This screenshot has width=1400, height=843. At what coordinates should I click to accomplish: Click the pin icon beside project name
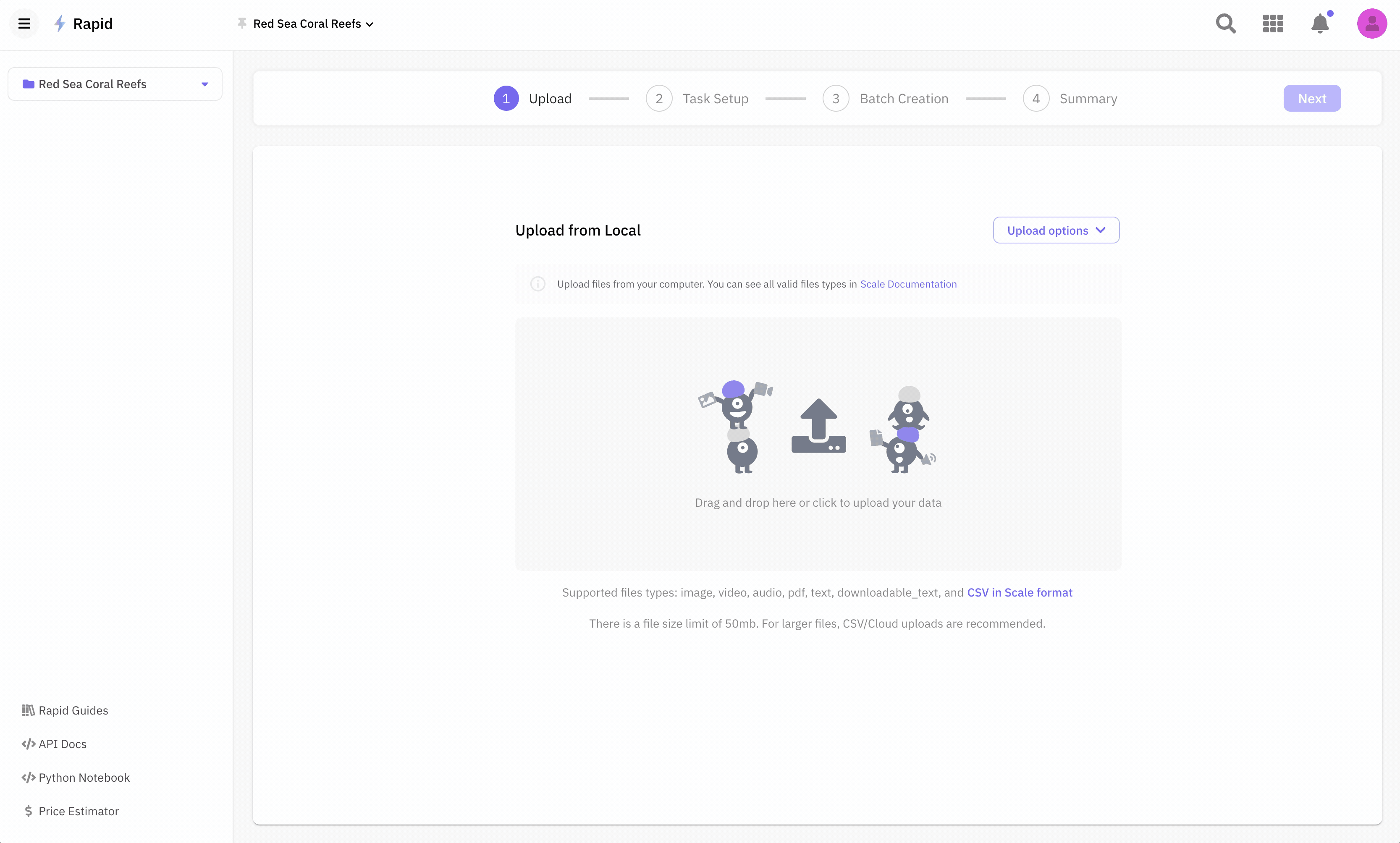(241, 23)
